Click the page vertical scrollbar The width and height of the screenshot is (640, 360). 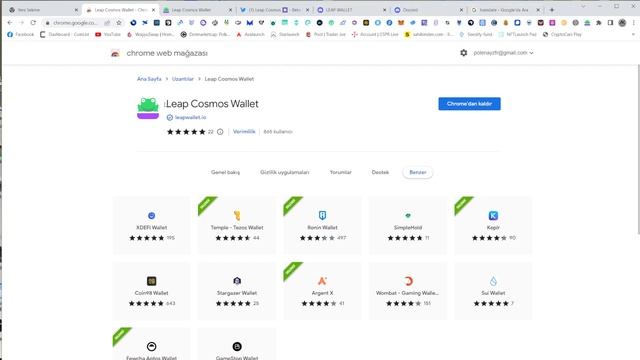638,149
